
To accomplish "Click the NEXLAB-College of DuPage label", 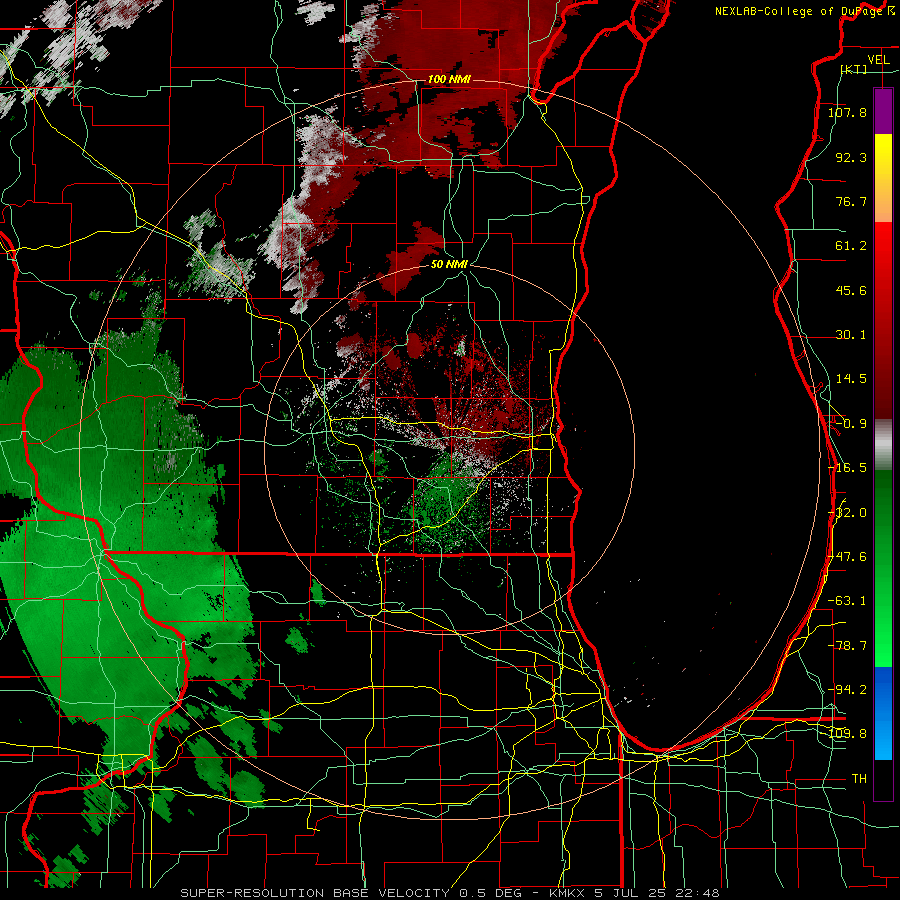I will [x=804, y=11].
